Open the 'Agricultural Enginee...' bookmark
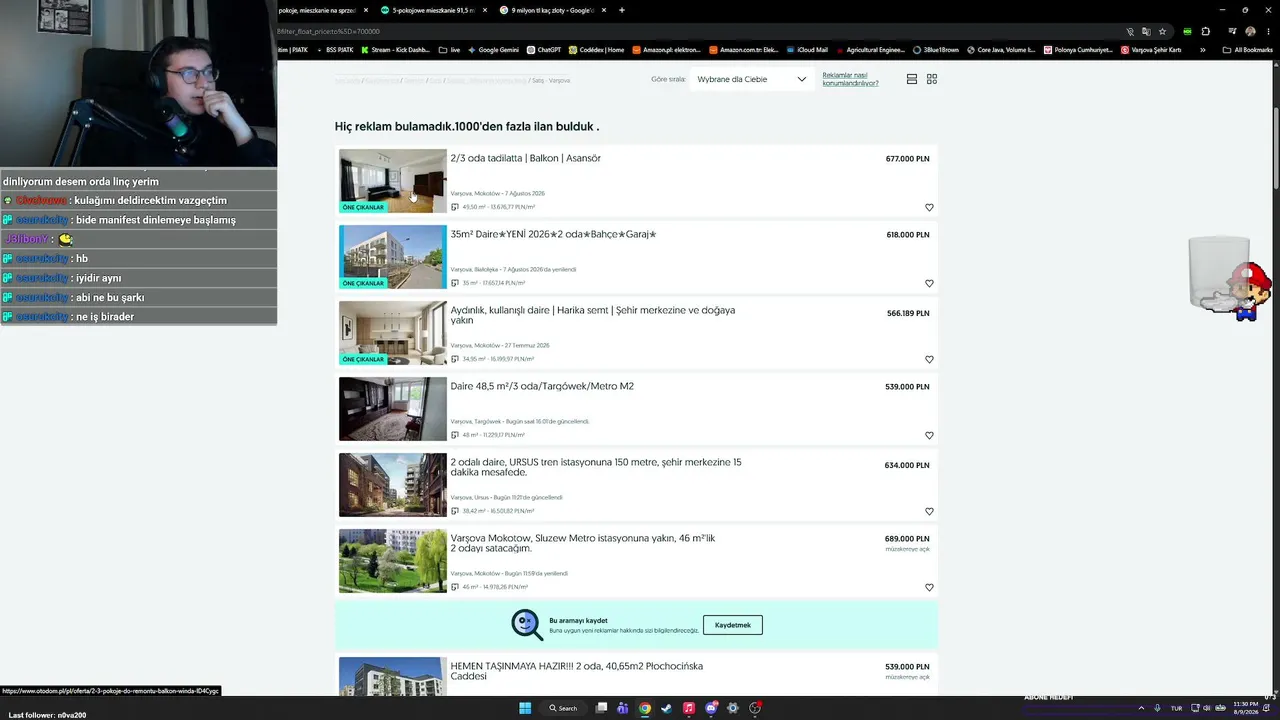Image resolution: width=1280 pixels, height=720 pixels. (x=870, y=50)
